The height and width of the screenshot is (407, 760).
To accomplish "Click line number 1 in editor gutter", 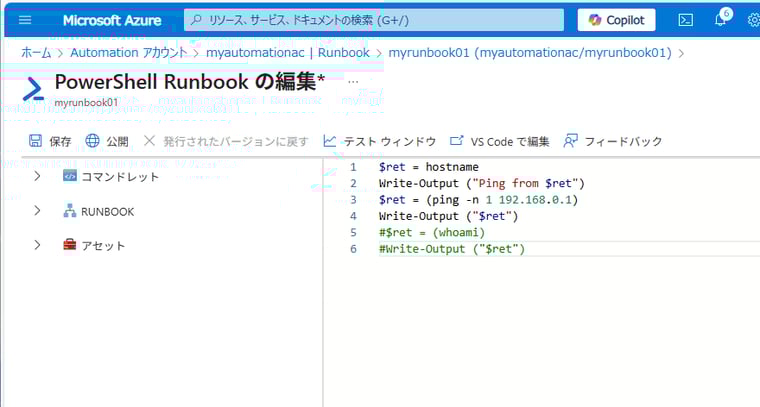I will coord(353,167).
